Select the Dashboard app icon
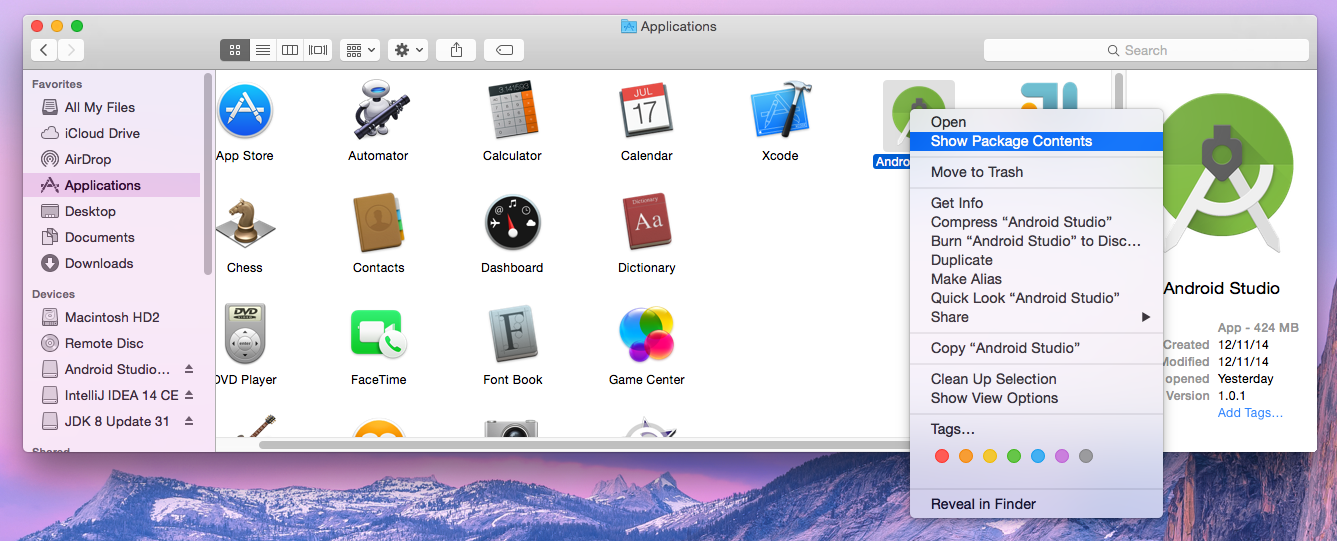 (512, 222)
